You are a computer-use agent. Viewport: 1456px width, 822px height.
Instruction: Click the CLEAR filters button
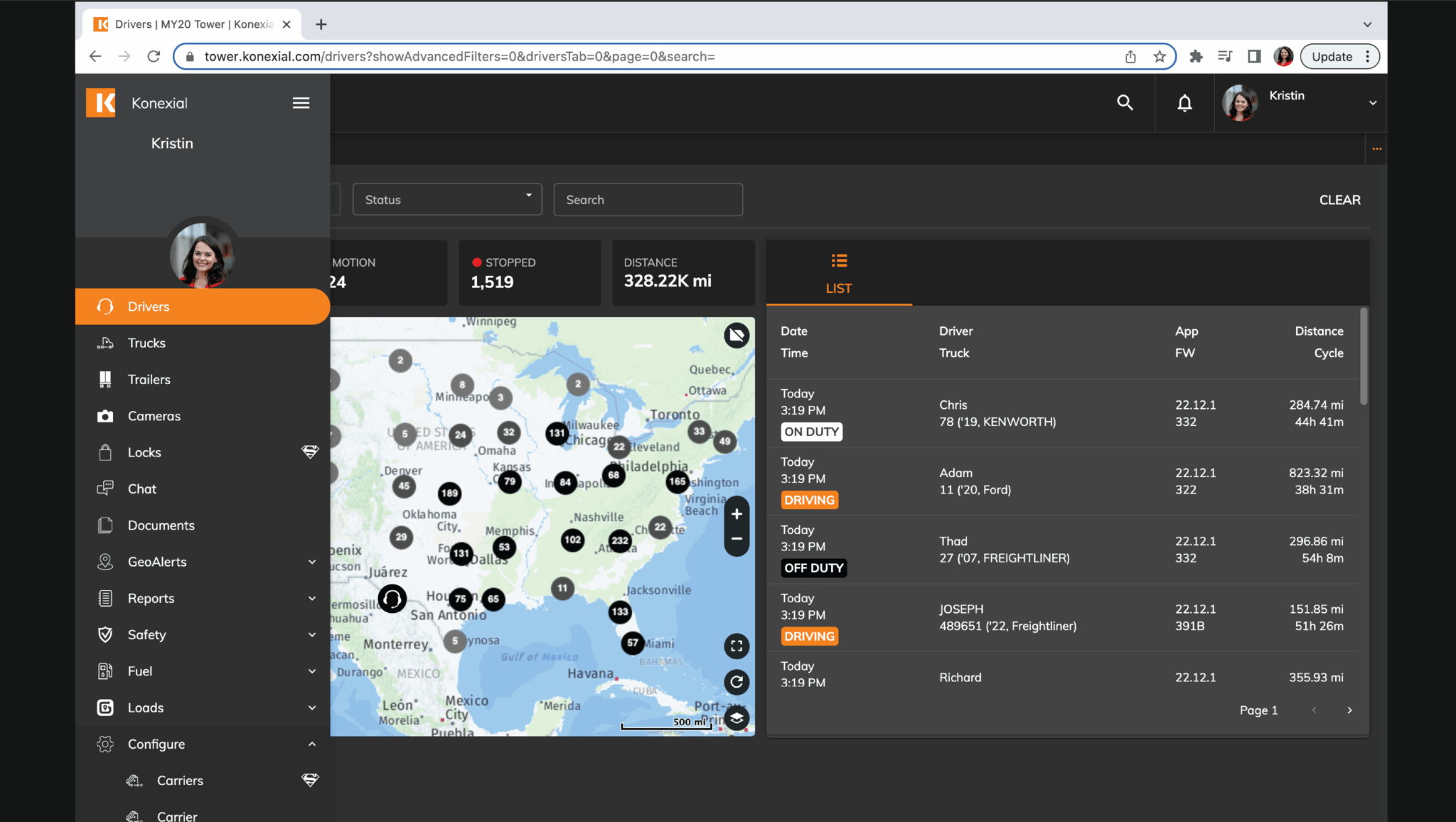(x=1339, y=200)
